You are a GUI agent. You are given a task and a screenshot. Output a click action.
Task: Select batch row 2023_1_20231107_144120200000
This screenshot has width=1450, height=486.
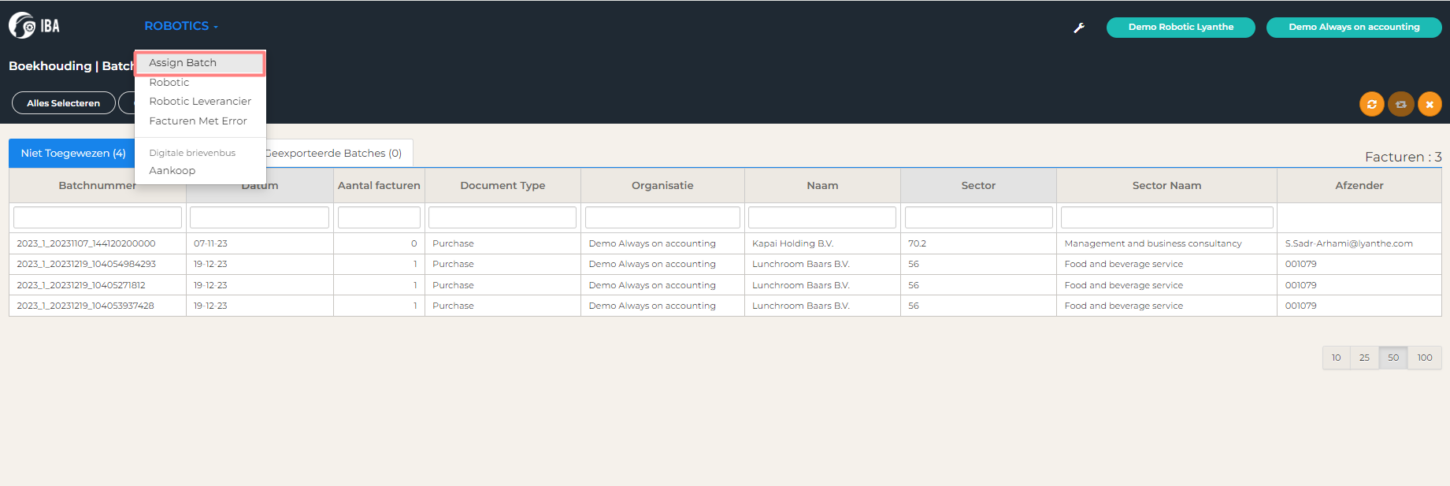pyautogui.click(x=86, y=243)
